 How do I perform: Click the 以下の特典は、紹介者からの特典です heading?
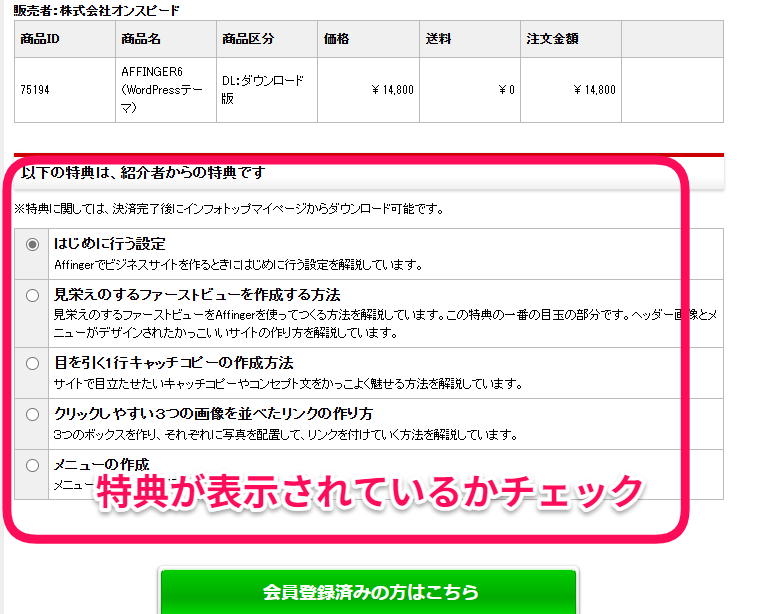143,173
